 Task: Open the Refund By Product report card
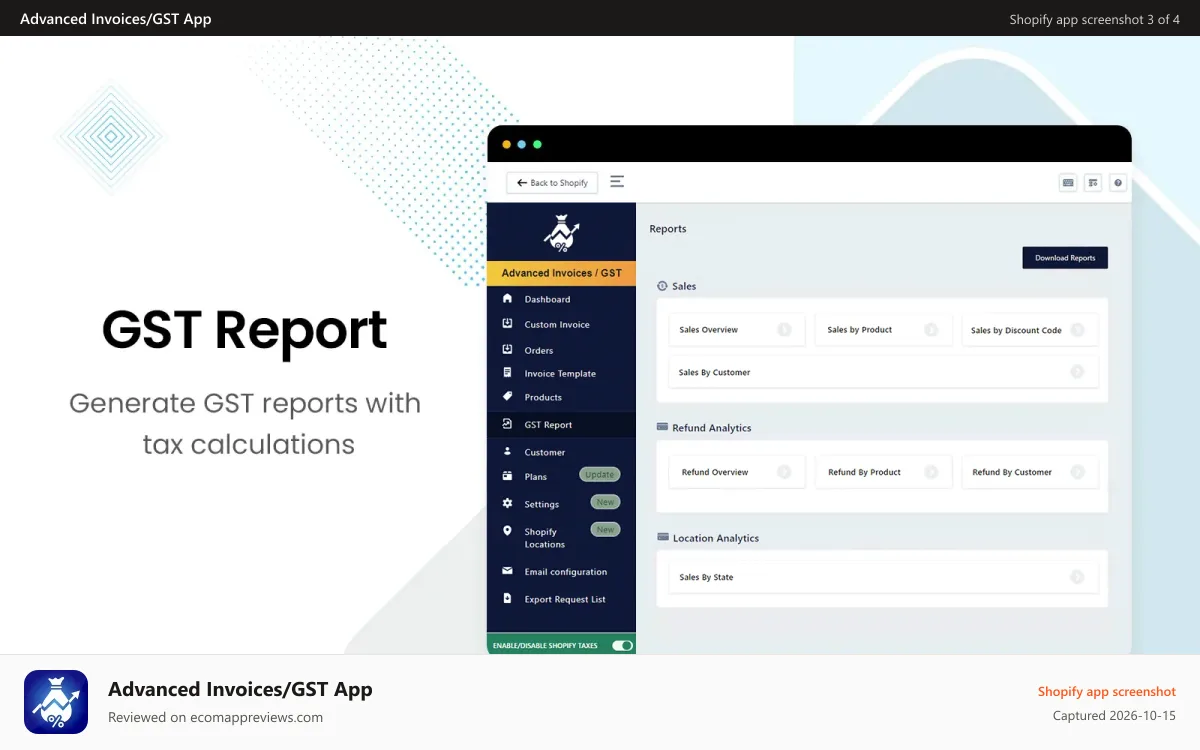click(x=883, y=472)
